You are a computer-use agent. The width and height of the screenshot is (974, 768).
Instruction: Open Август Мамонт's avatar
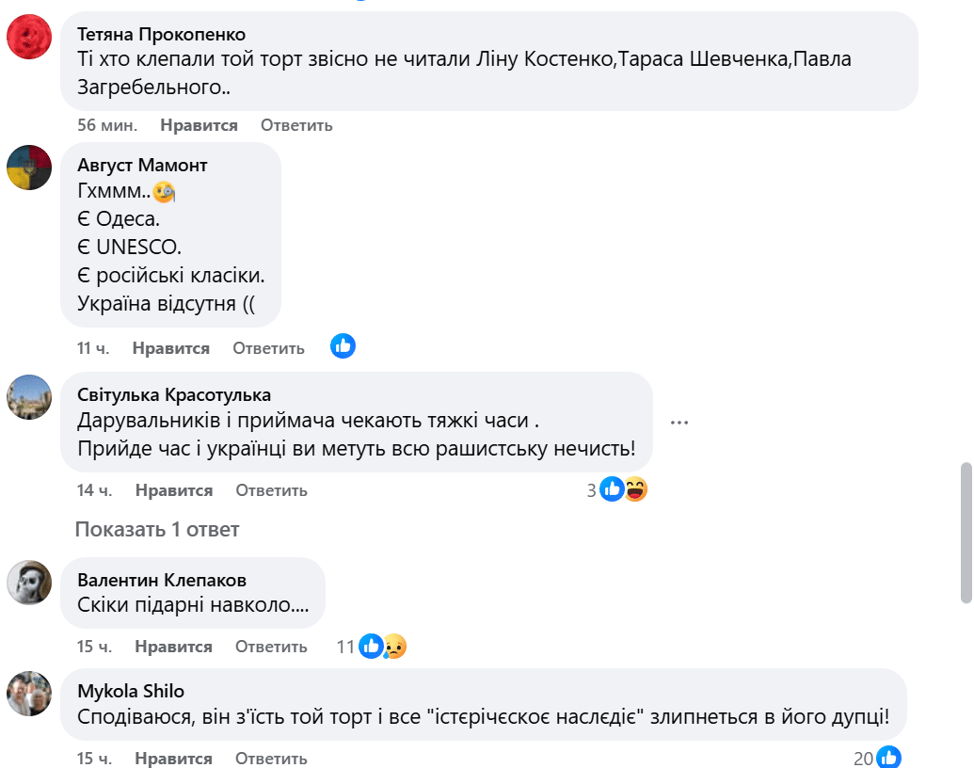click(29, 168)
